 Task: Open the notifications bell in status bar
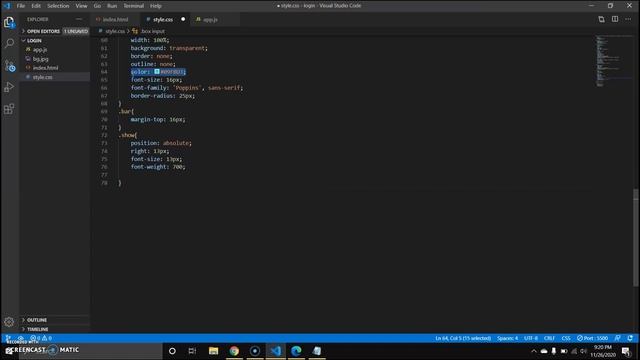[630, 338]
